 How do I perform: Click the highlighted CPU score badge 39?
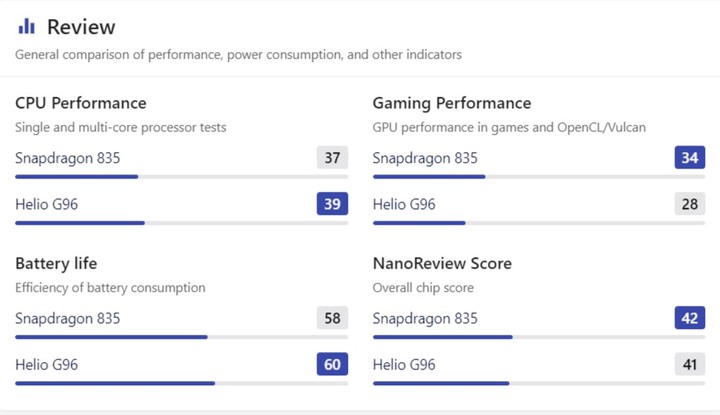tap(332, 204)
